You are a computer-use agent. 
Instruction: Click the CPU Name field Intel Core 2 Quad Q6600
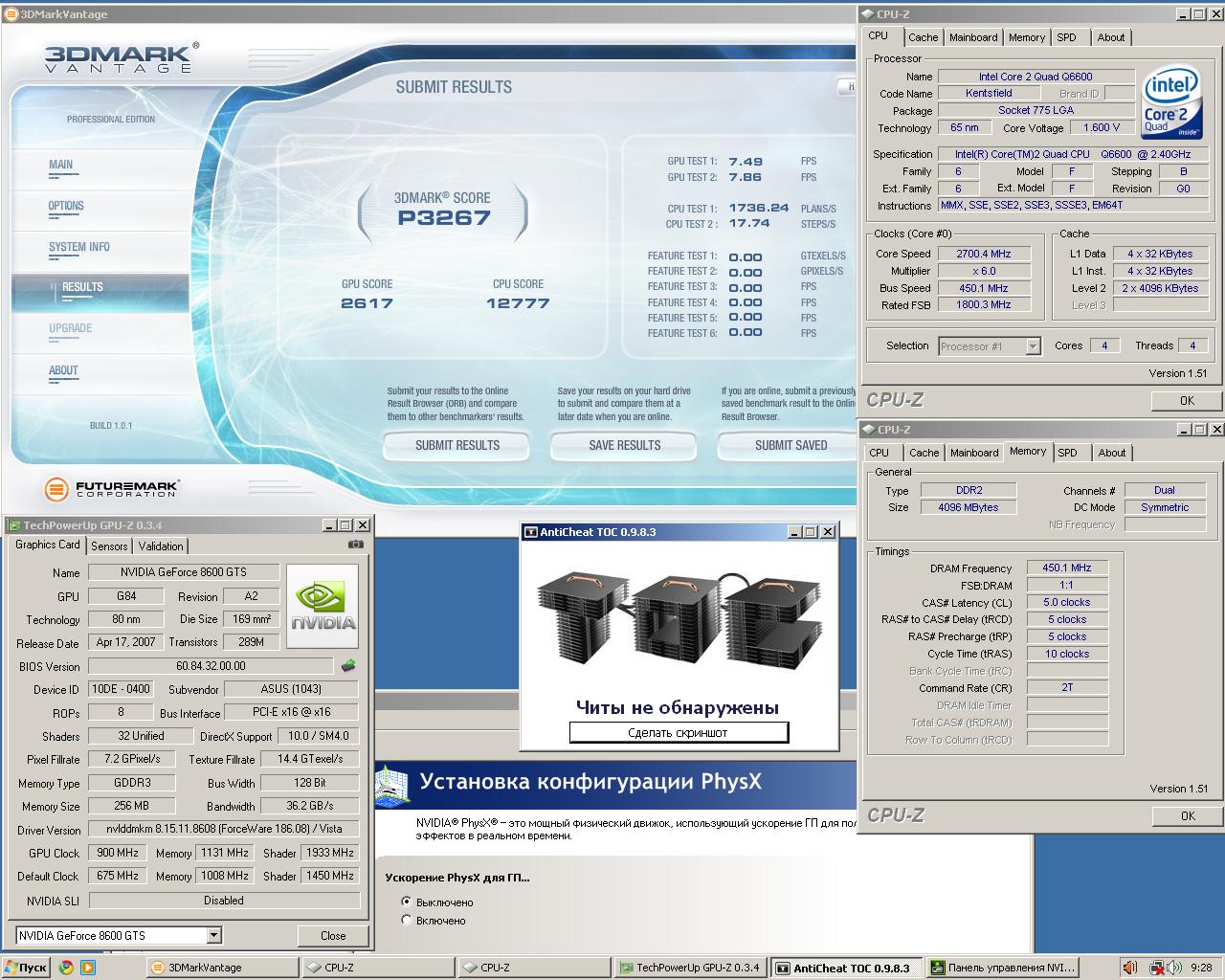[x=1036, y=77]
